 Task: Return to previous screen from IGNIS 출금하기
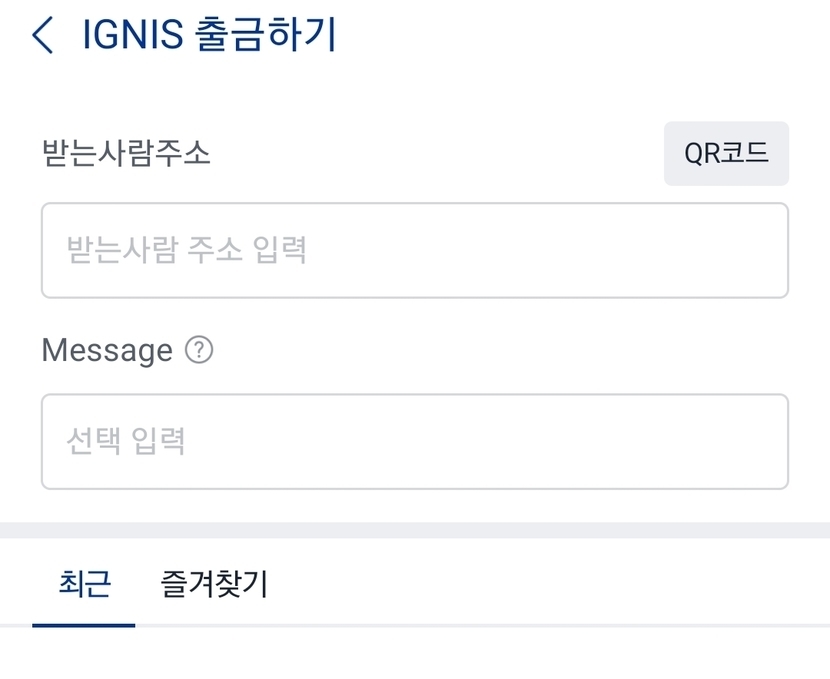(42, 35)
